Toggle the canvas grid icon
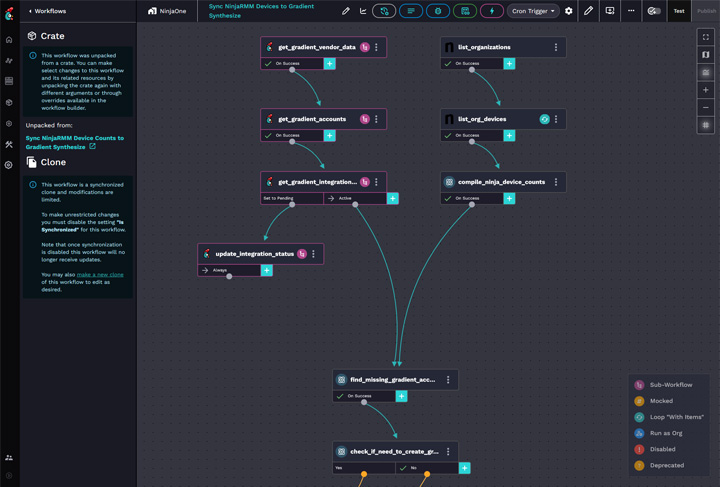Screen dimensions: 720x487 pos(705,125)
